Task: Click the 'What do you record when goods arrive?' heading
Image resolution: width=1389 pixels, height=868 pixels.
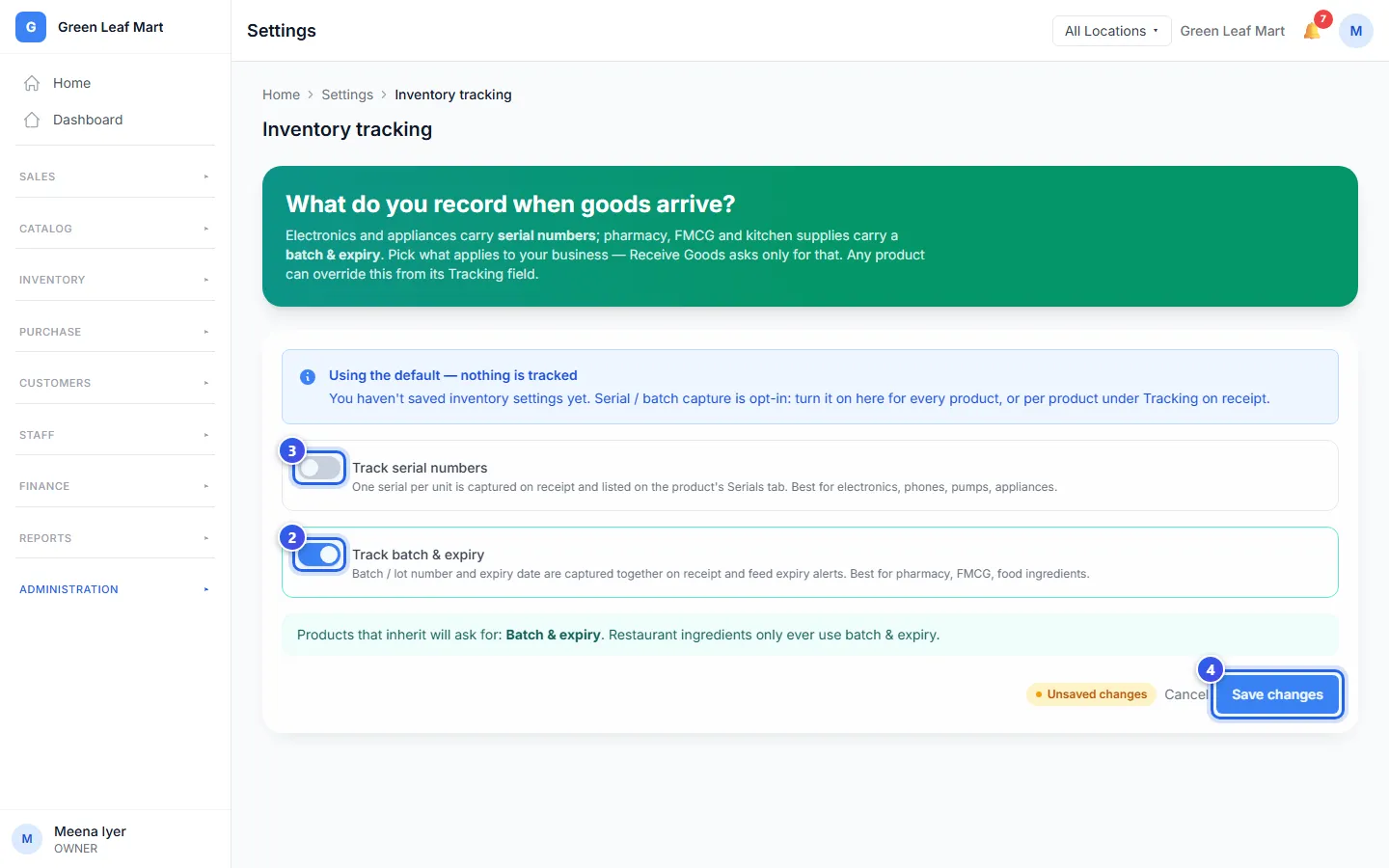Action: pyautogui.click(x=510, y=204)
